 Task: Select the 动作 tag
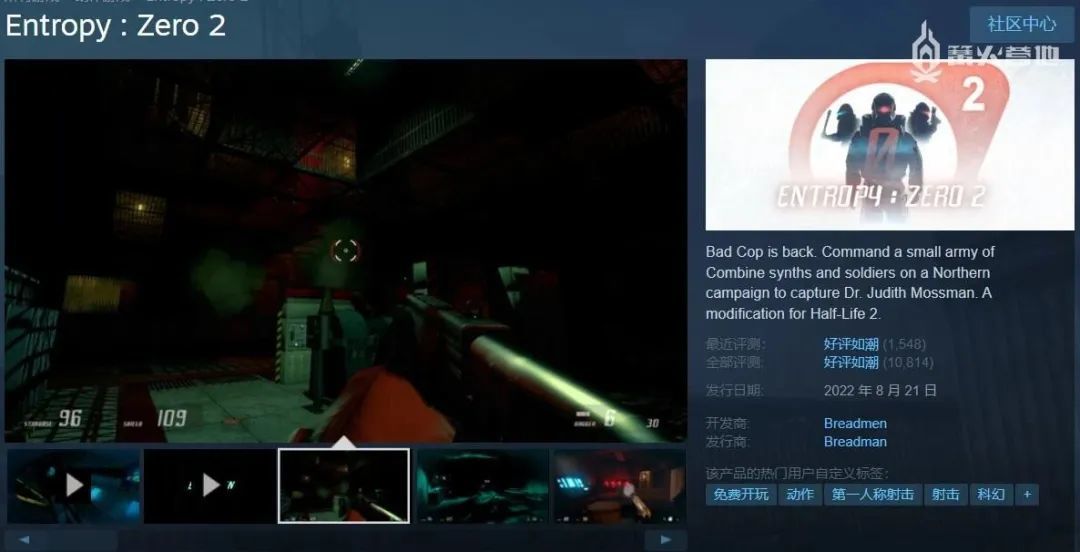[800, 494]
